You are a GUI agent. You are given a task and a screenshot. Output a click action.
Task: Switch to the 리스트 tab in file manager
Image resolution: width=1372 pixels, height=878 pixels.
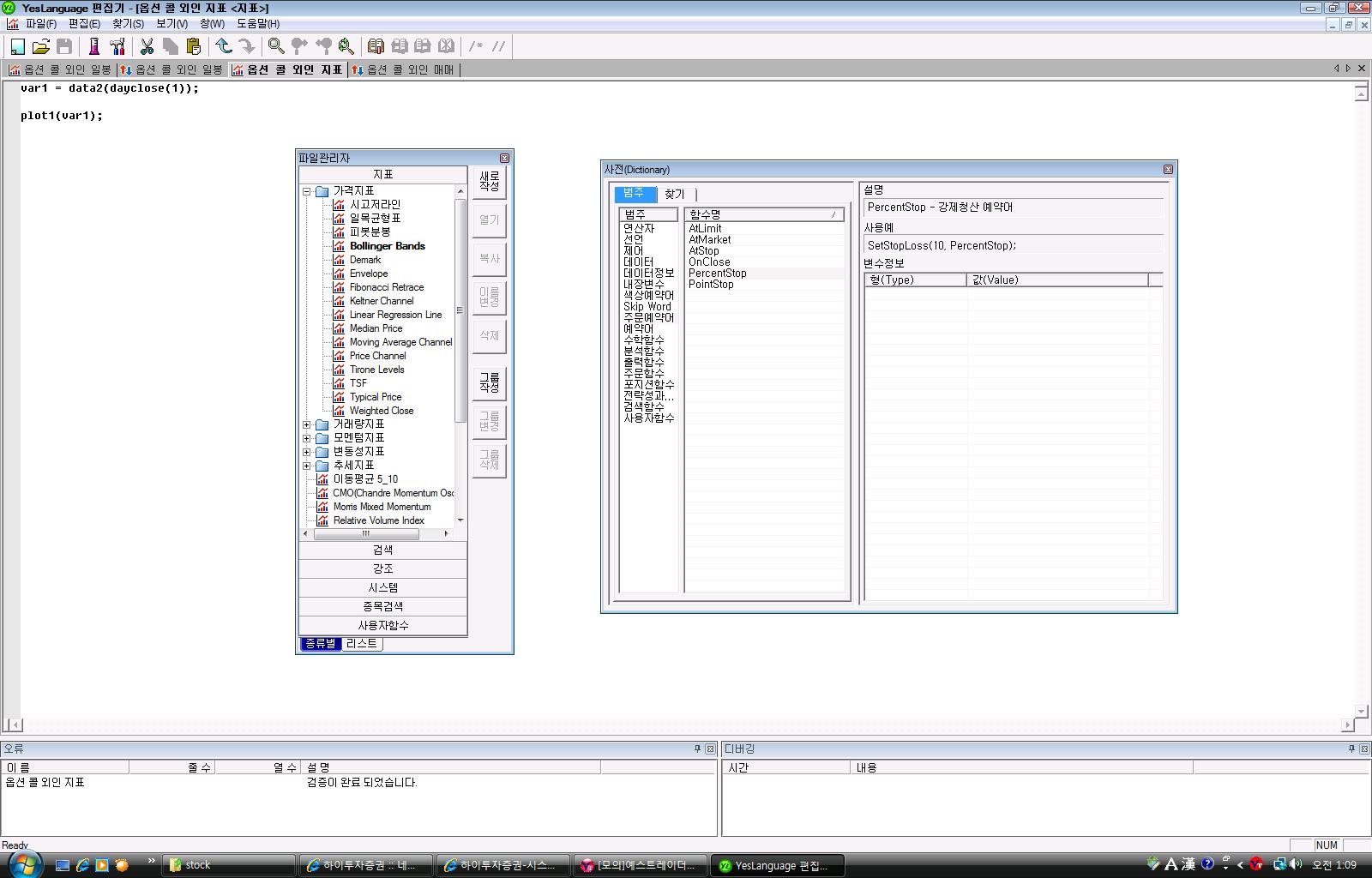point(361,643)
